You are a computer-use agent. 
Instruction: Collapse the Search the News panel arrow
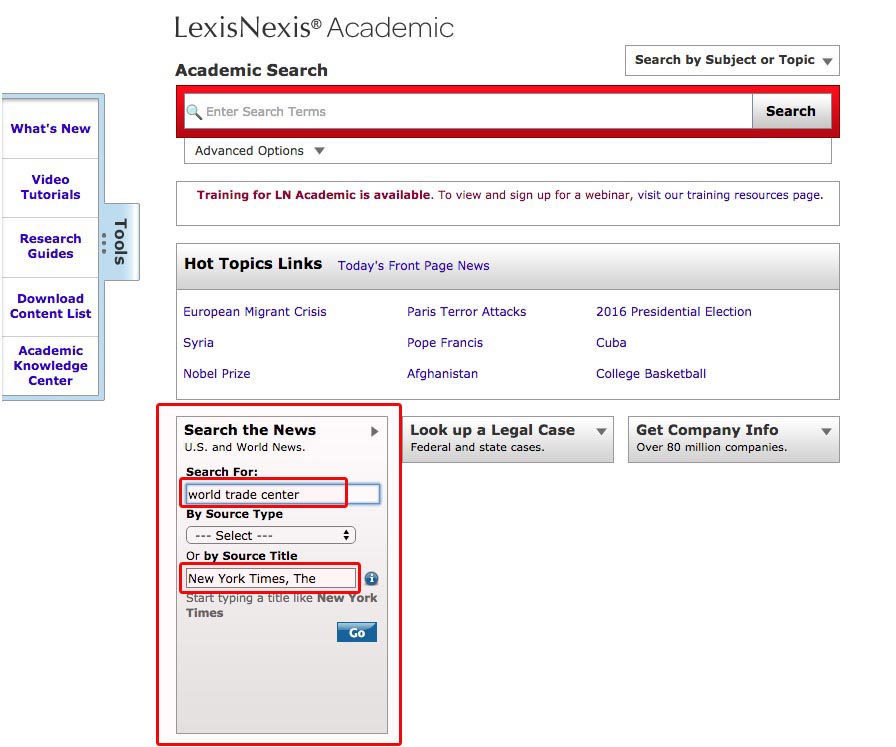(x=374, y=432)
